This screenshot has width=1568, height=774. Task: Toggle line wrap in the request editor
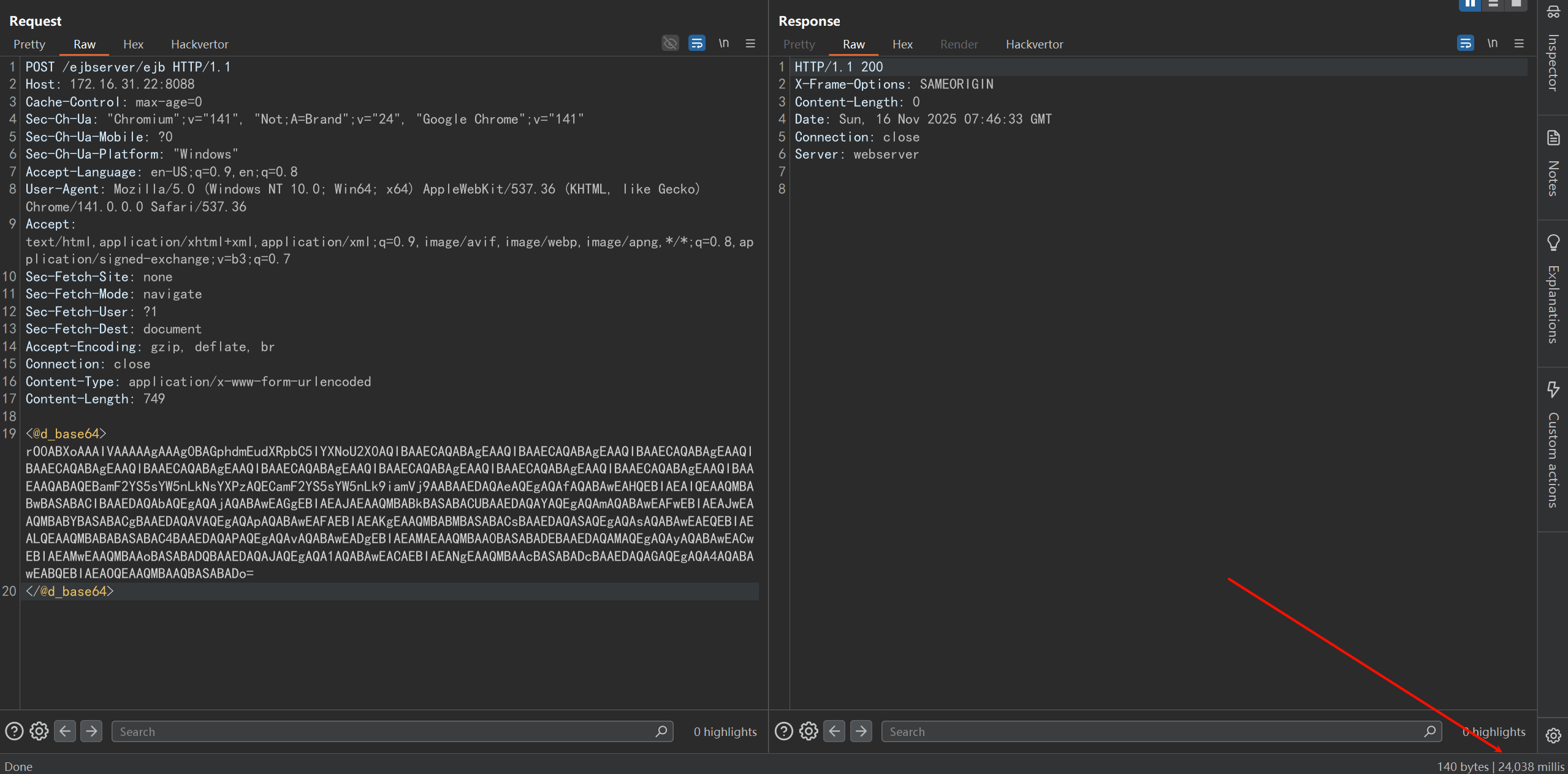coord(697,44)
